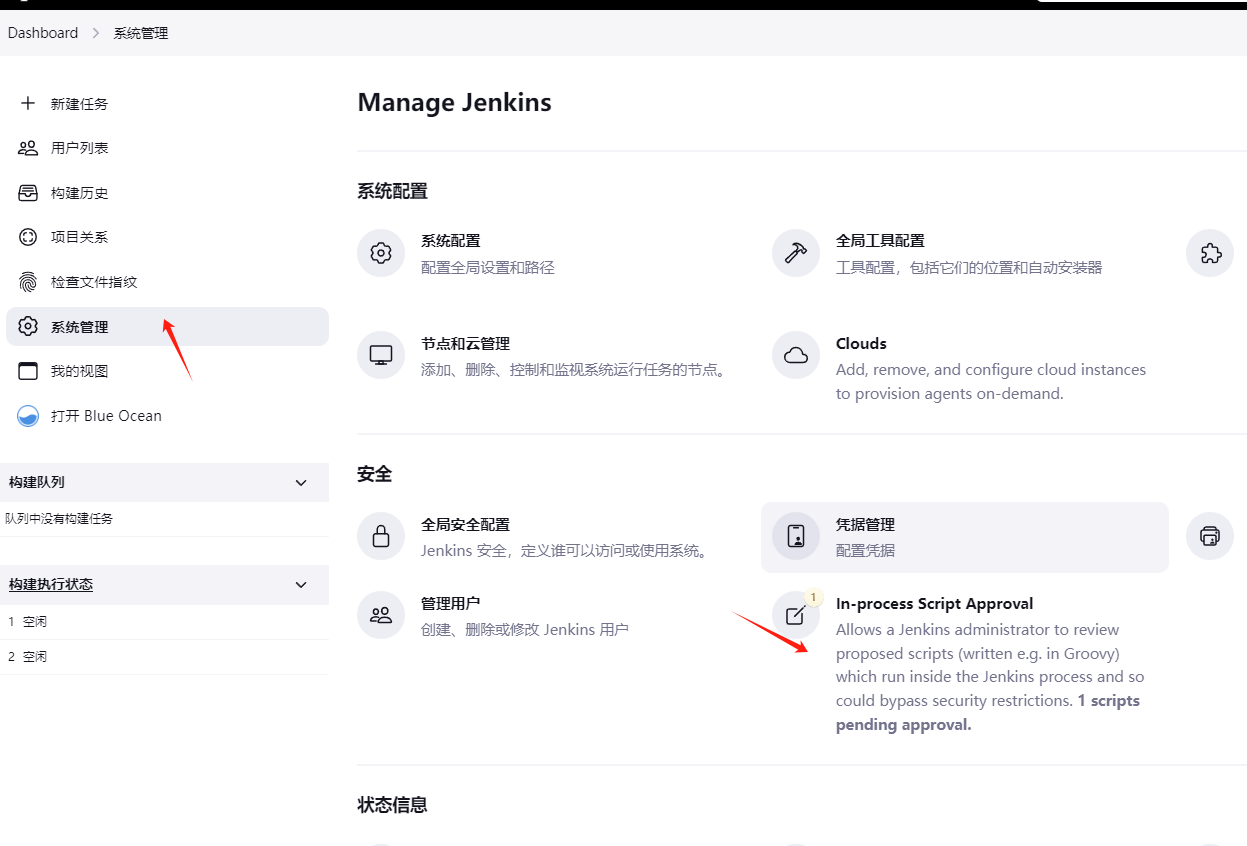
Task: Open the 凭据管理 card title
Action: 865,524
